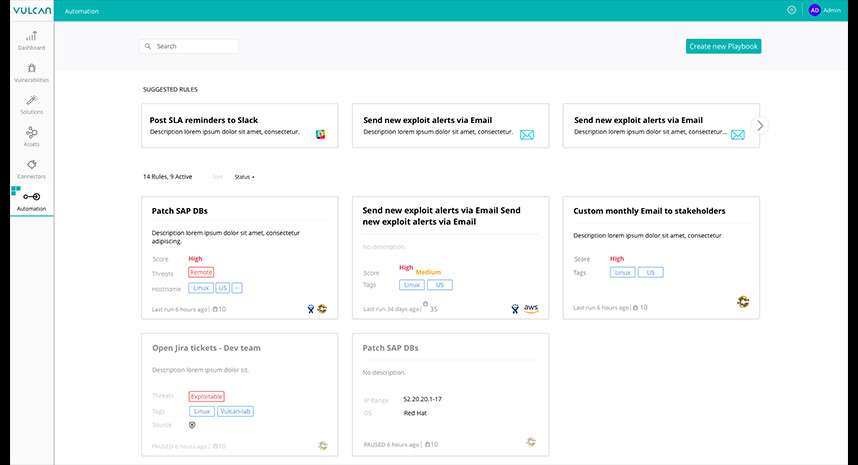
Task: Open the paused Patch SAP DBs rule title
Action: coord(390,348)
